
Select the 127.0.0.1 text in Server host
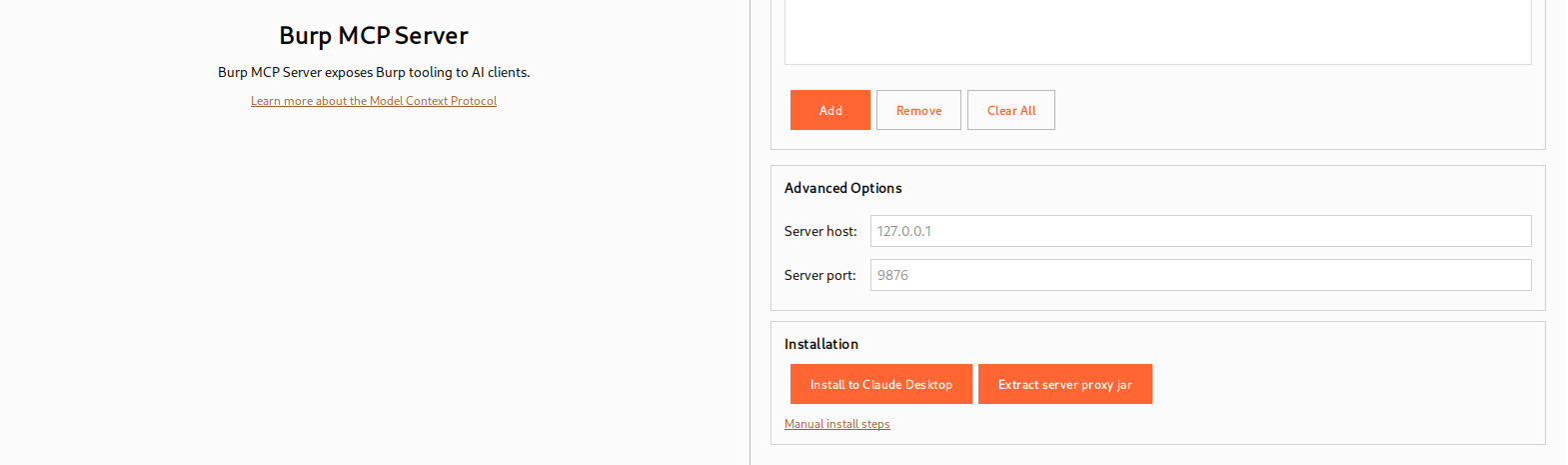903,231
